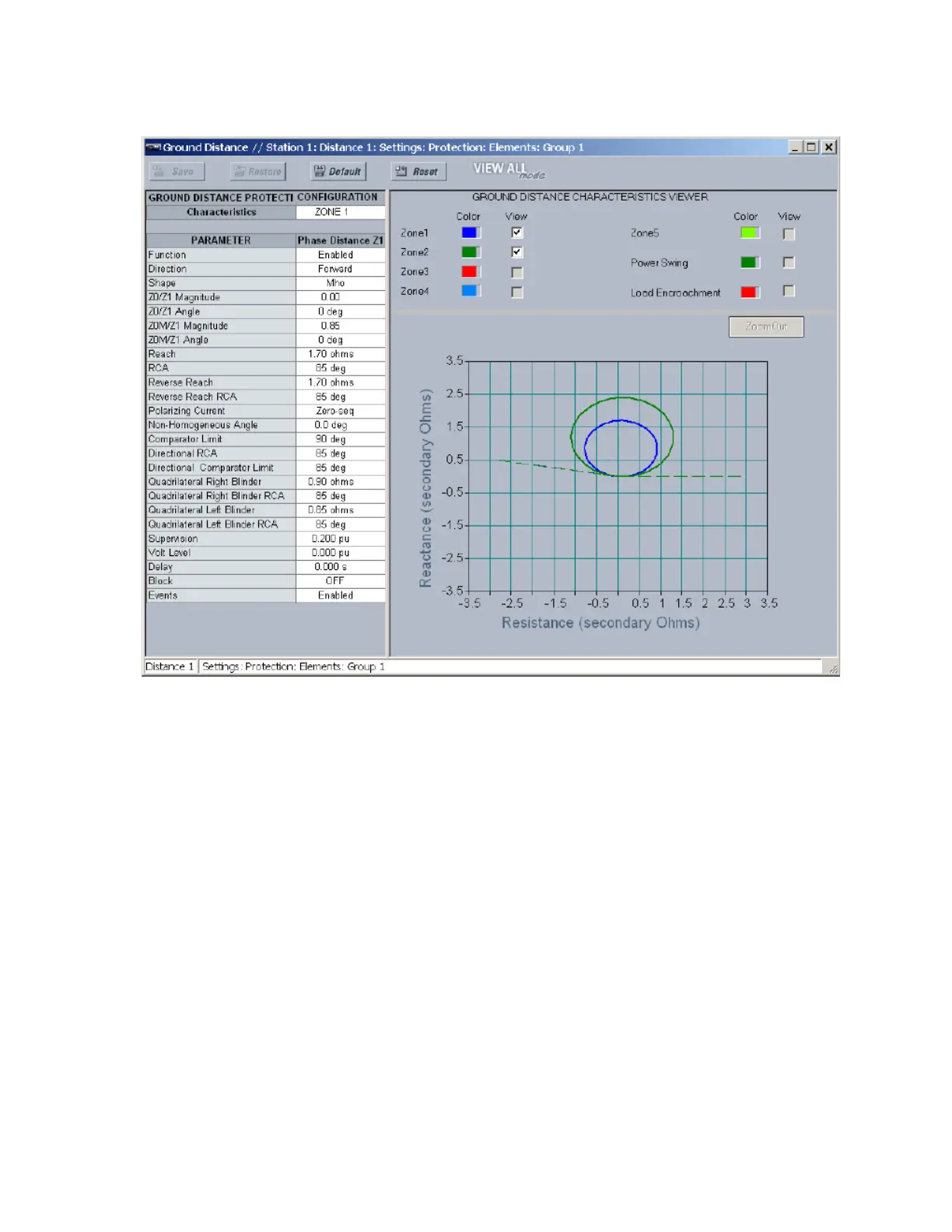Open the Zone5 lime color swatch

click(x=750, y=233)
